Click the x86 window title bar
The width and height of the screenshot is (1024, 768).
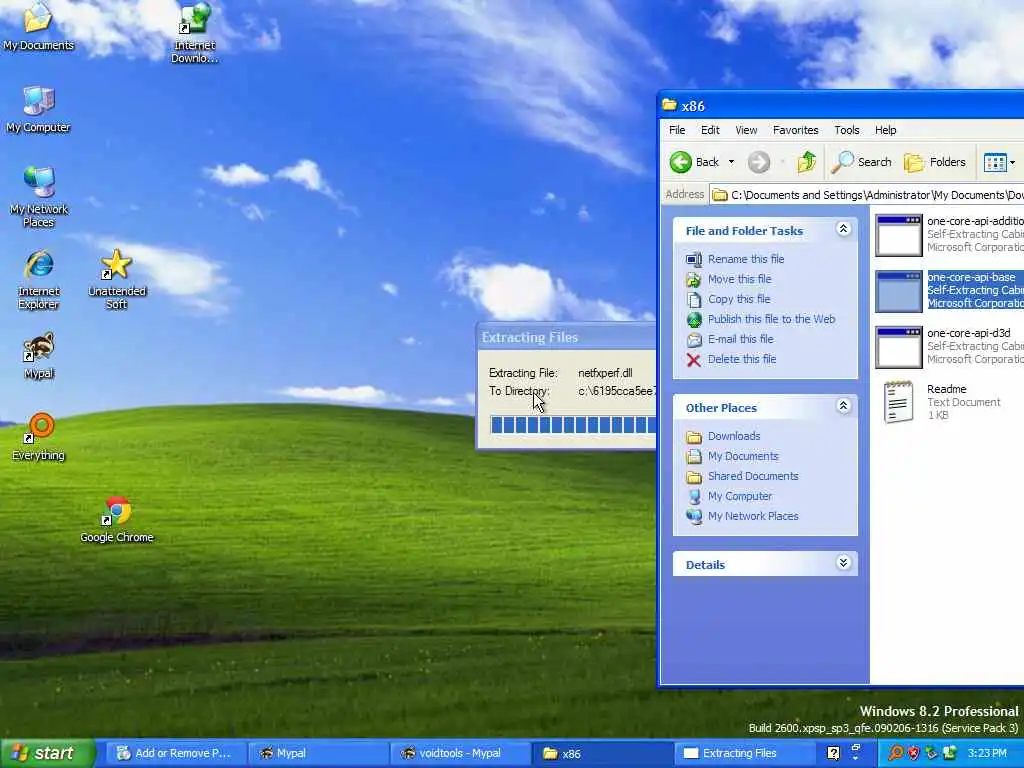click(841, 106)
